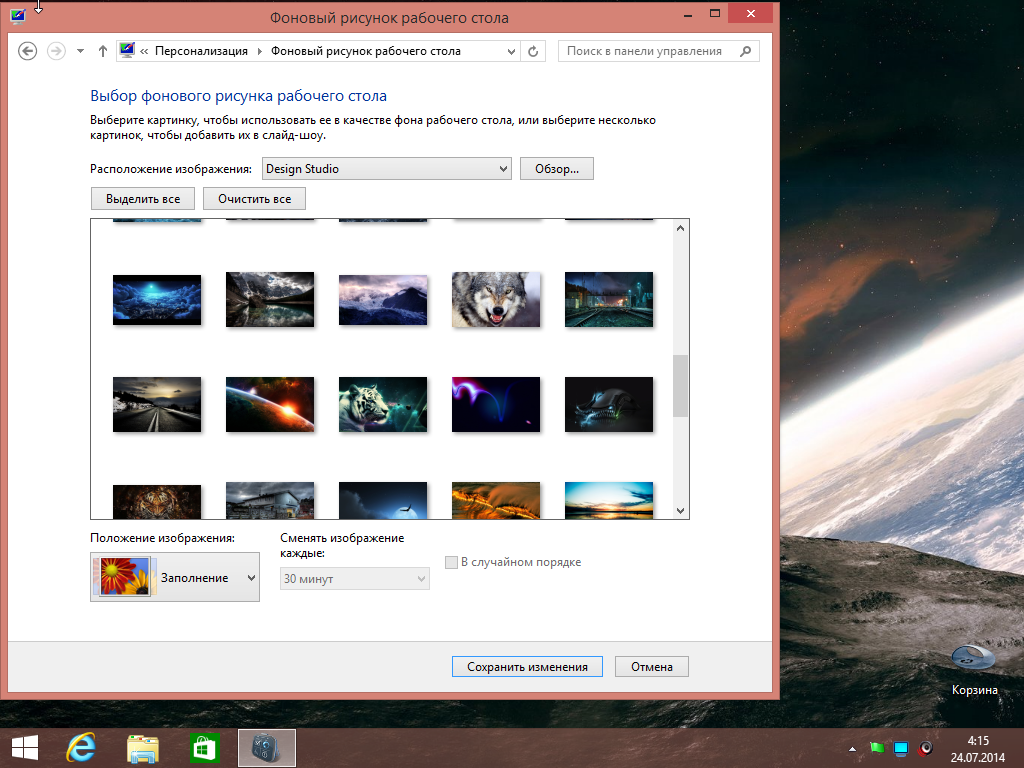
Task: Select the purple neon curves wallpaper
Action: 496,404
